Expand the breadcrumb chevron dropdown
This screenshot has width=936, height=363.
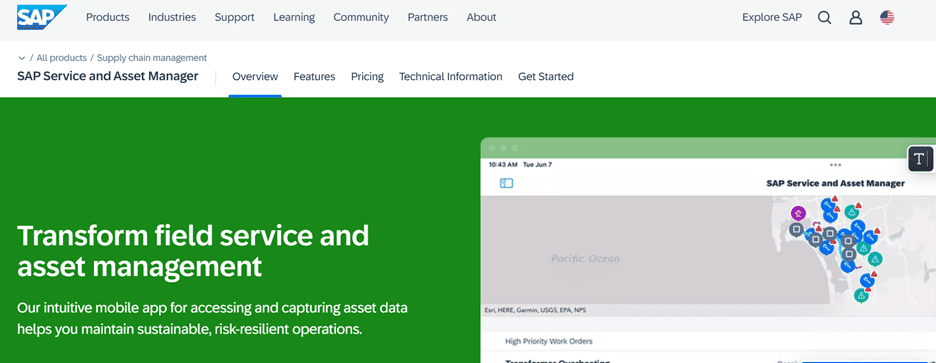click(x=21, y=58)
